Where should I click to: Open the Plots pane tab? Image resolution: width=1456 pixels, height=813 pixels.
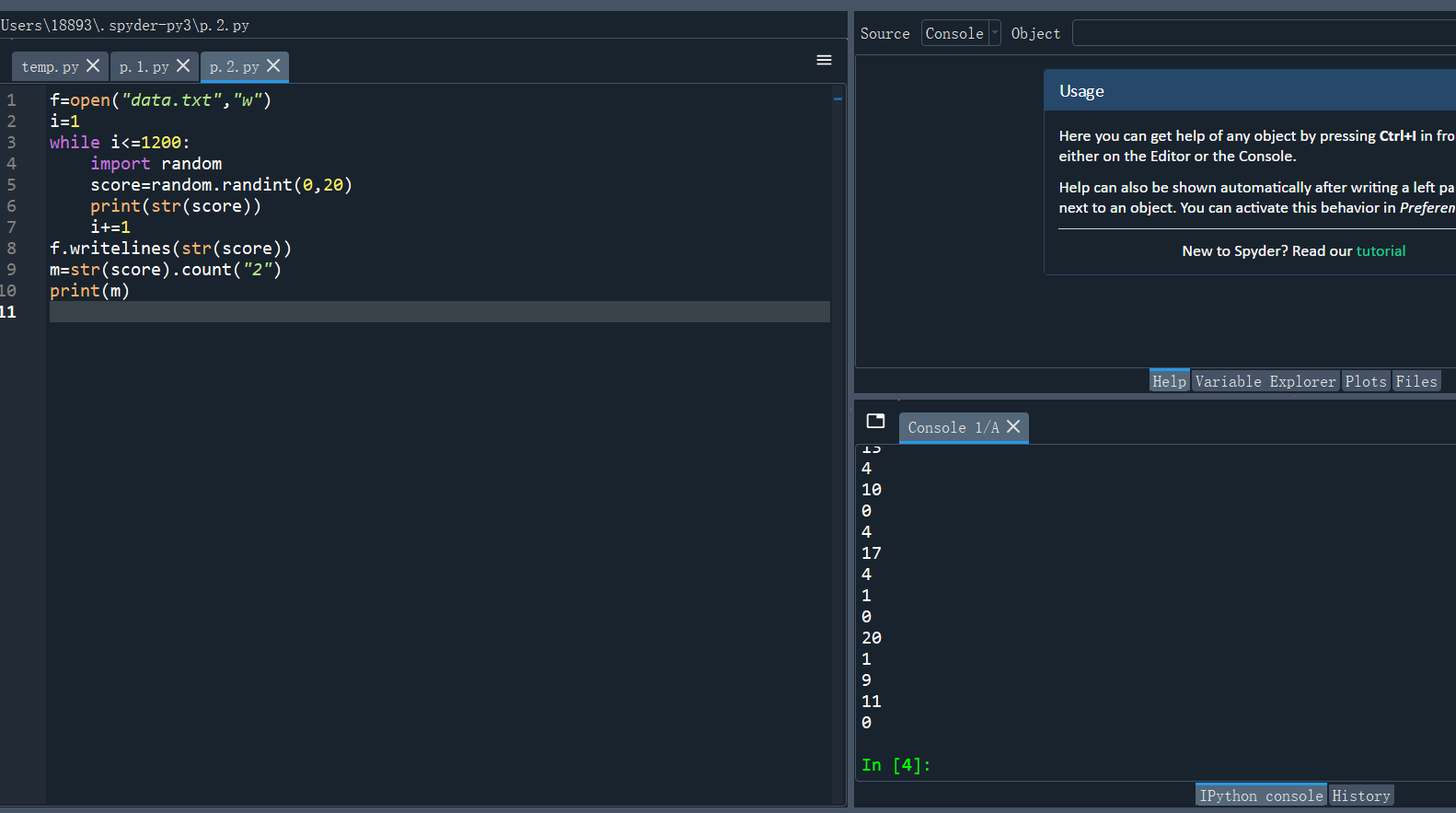[1366, 381]
